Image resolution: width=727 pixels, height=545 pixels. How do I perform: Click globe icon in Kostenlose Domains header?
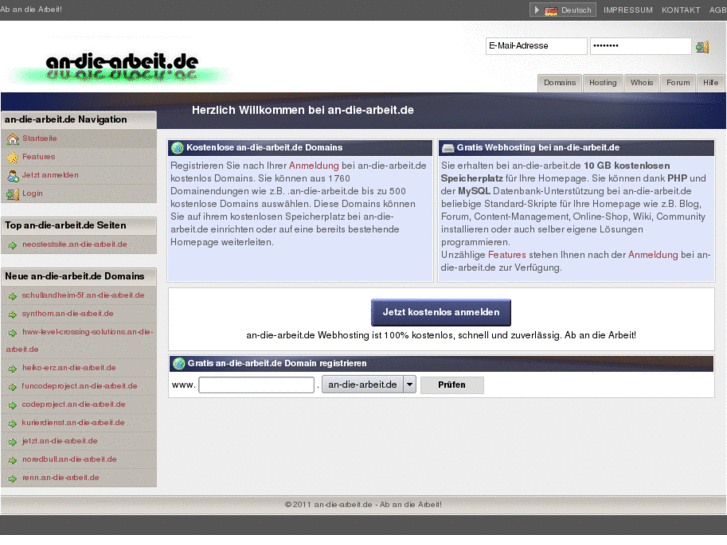[x=177, y=148]
